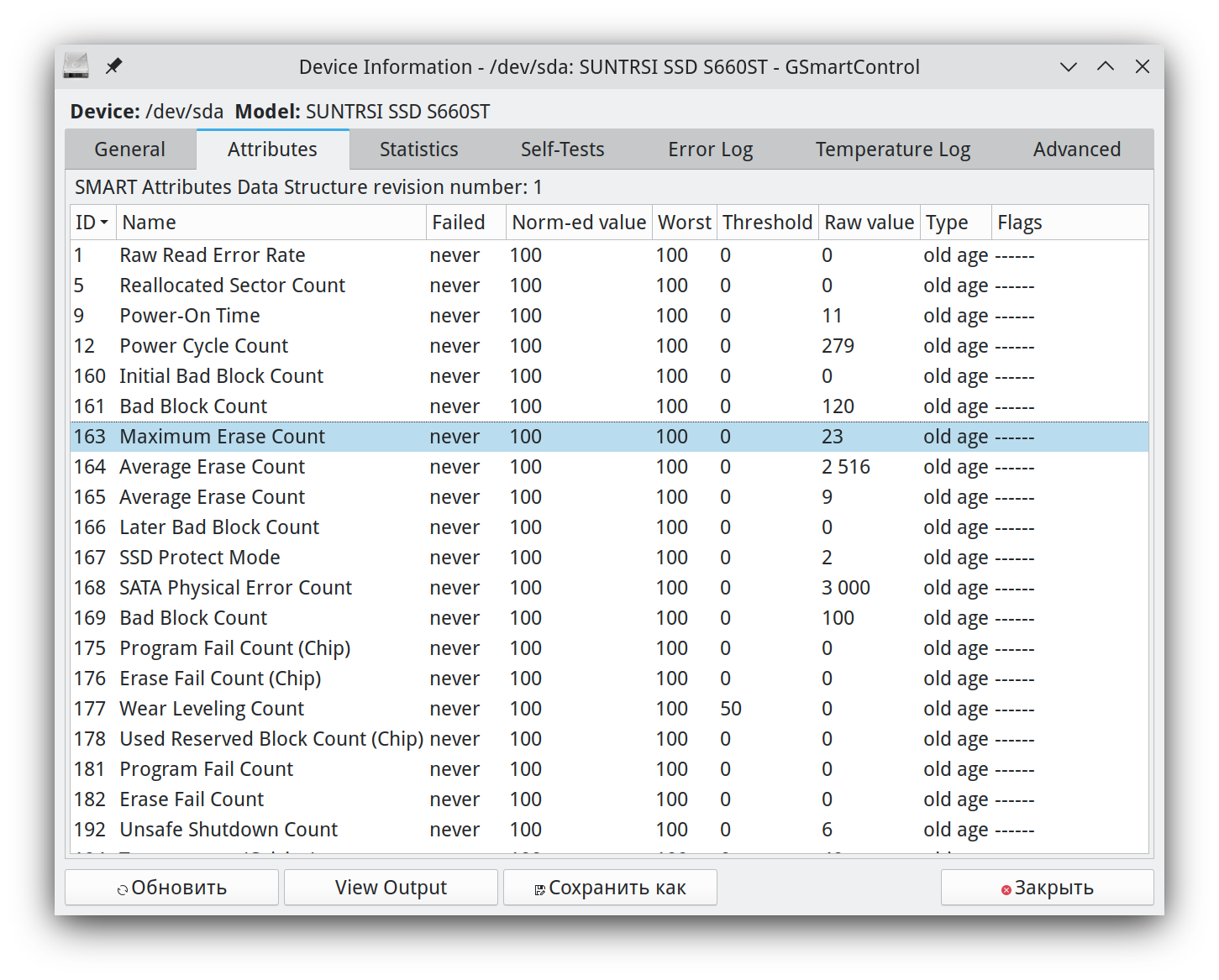Select Used Reserved Block Count (Chip) row
Viewport: 1219px width, 980px height.
pos(609,739)
